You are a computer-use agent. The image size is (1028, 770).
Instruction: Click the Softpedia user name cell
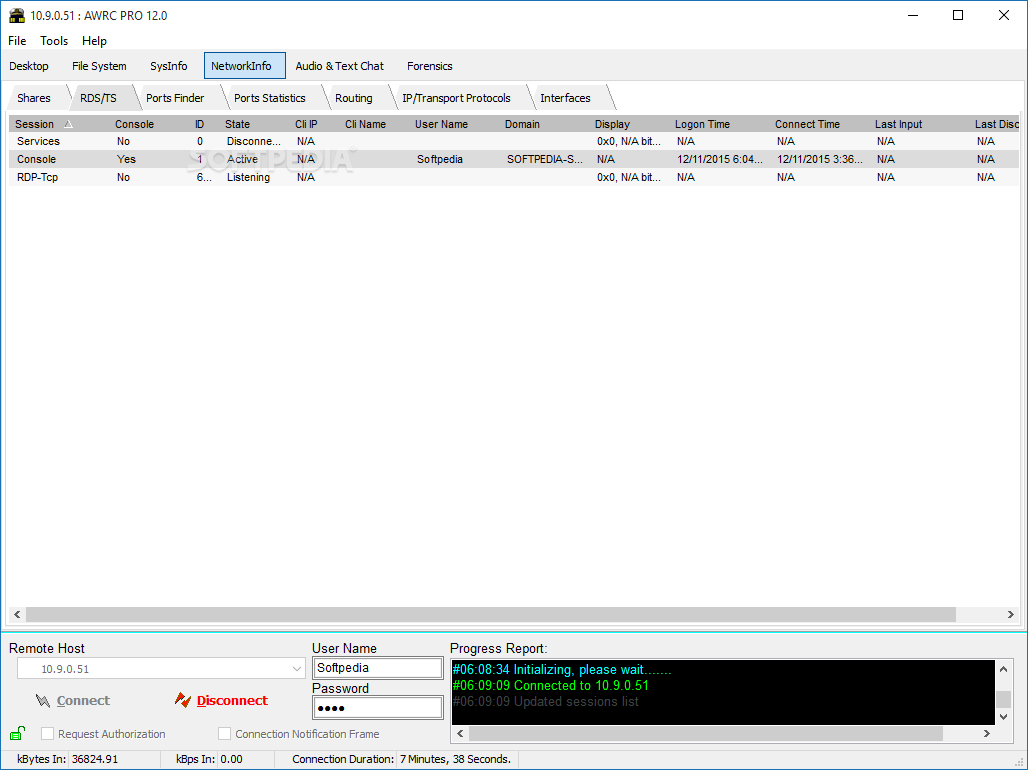pos(440,159)
